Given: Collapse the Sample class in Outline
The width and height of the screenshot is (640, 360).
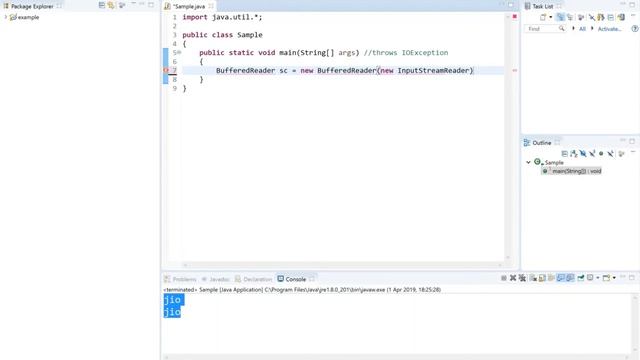Looking at the screenshot, I should point(528,162).
